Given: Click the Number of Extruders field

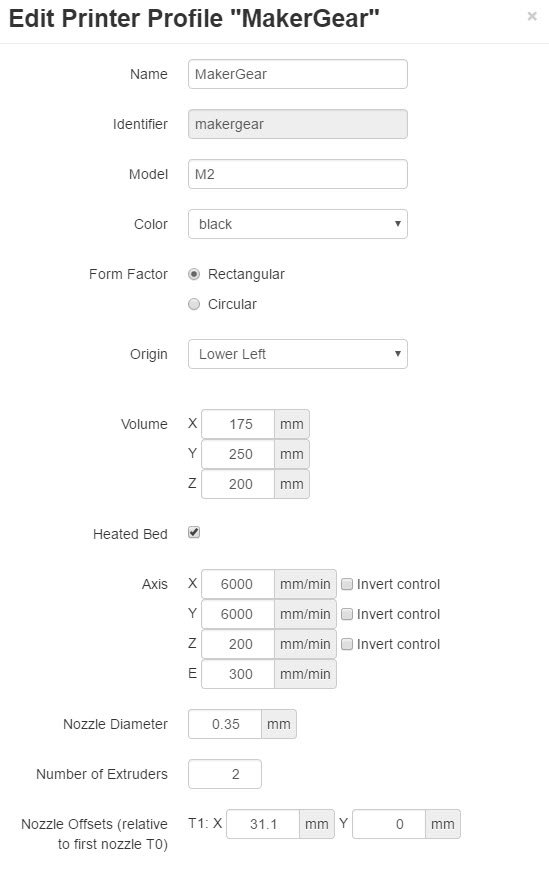Looking at the screenshot, I should pos(225,774).
